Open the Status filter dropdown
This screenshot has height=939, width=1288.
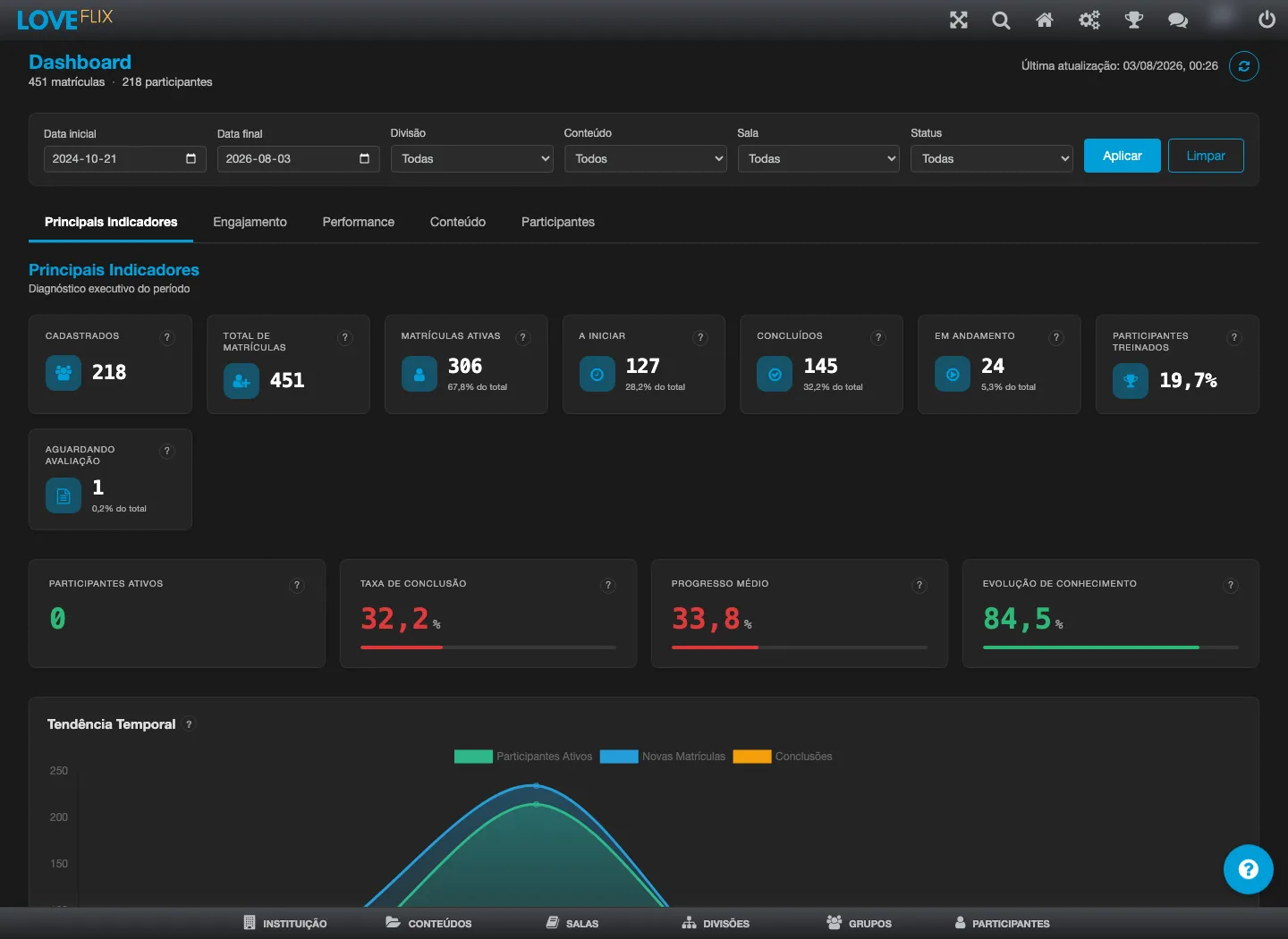(992, 159)
